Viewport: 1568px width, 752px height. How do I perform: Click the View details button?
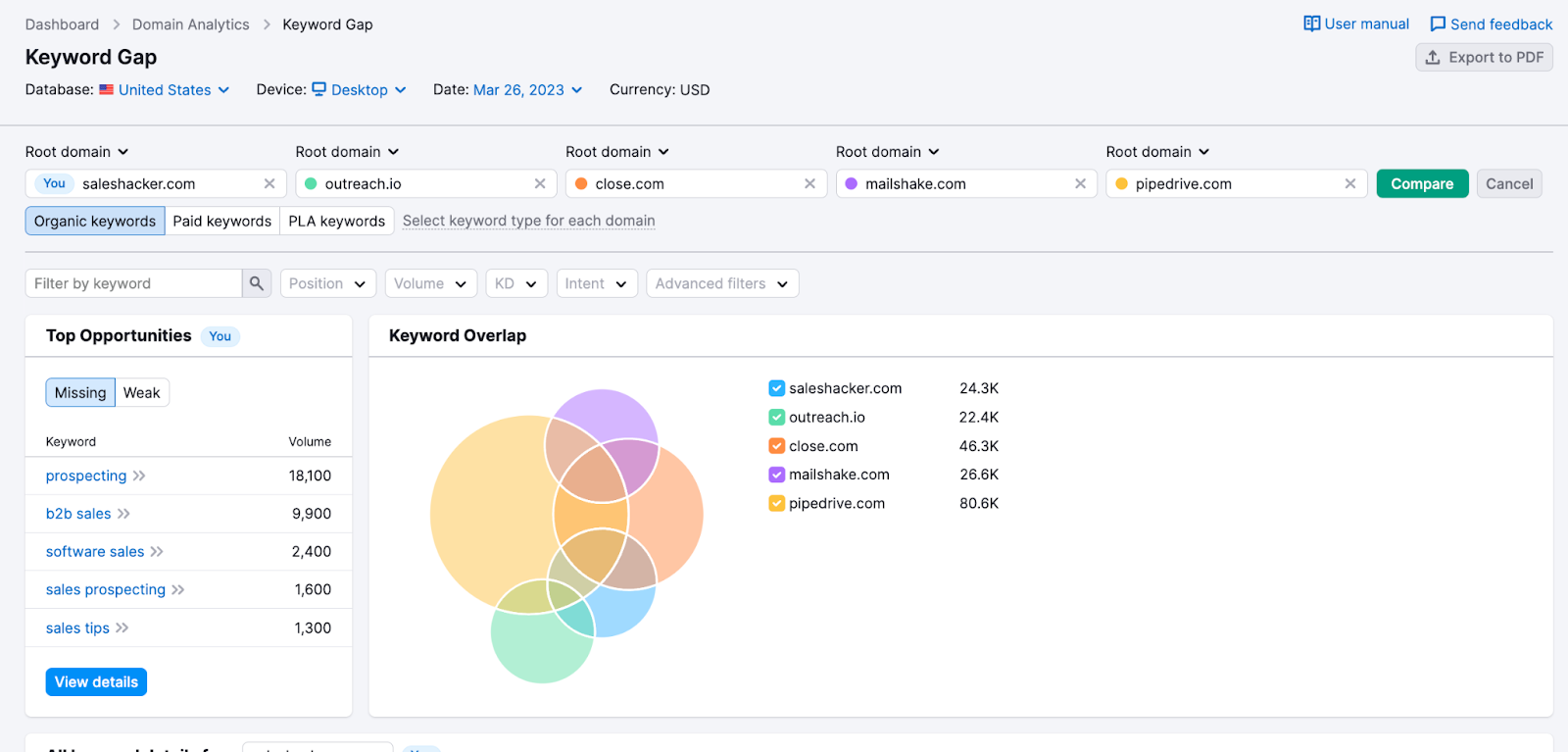[96, 681]
